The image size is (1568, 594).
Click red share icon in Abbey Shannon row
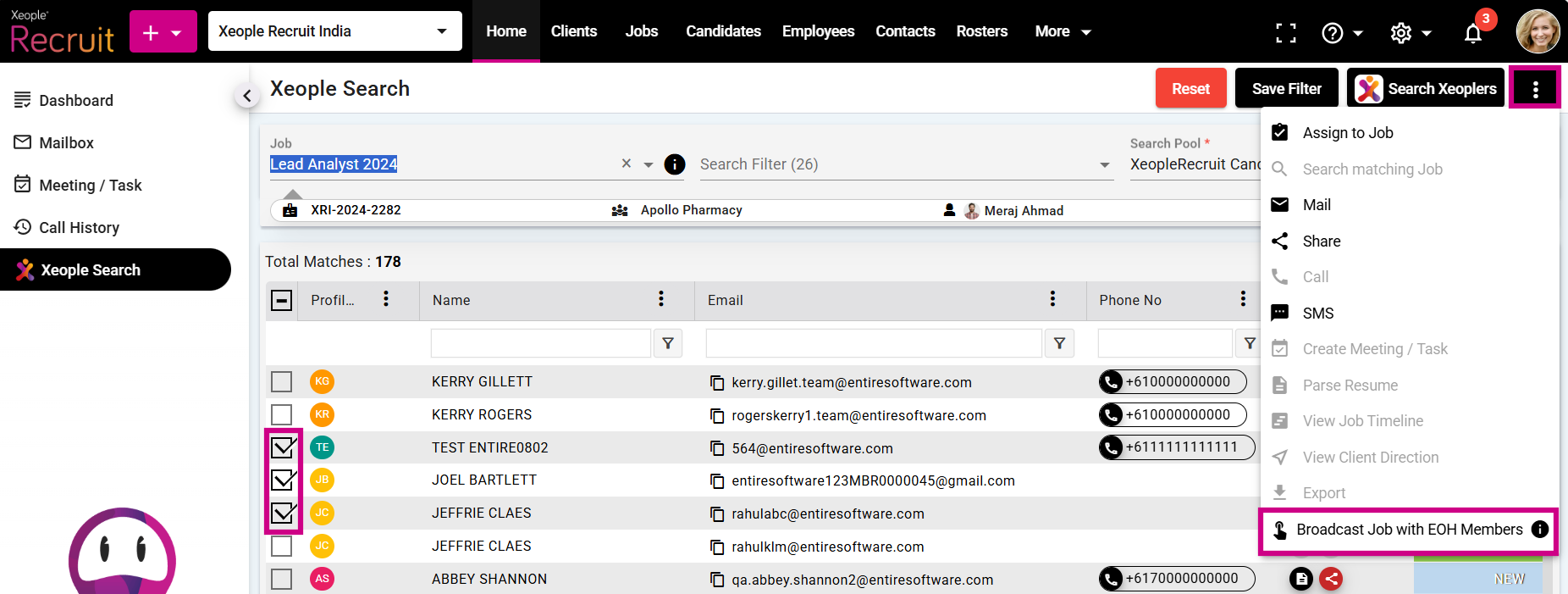1331,579
